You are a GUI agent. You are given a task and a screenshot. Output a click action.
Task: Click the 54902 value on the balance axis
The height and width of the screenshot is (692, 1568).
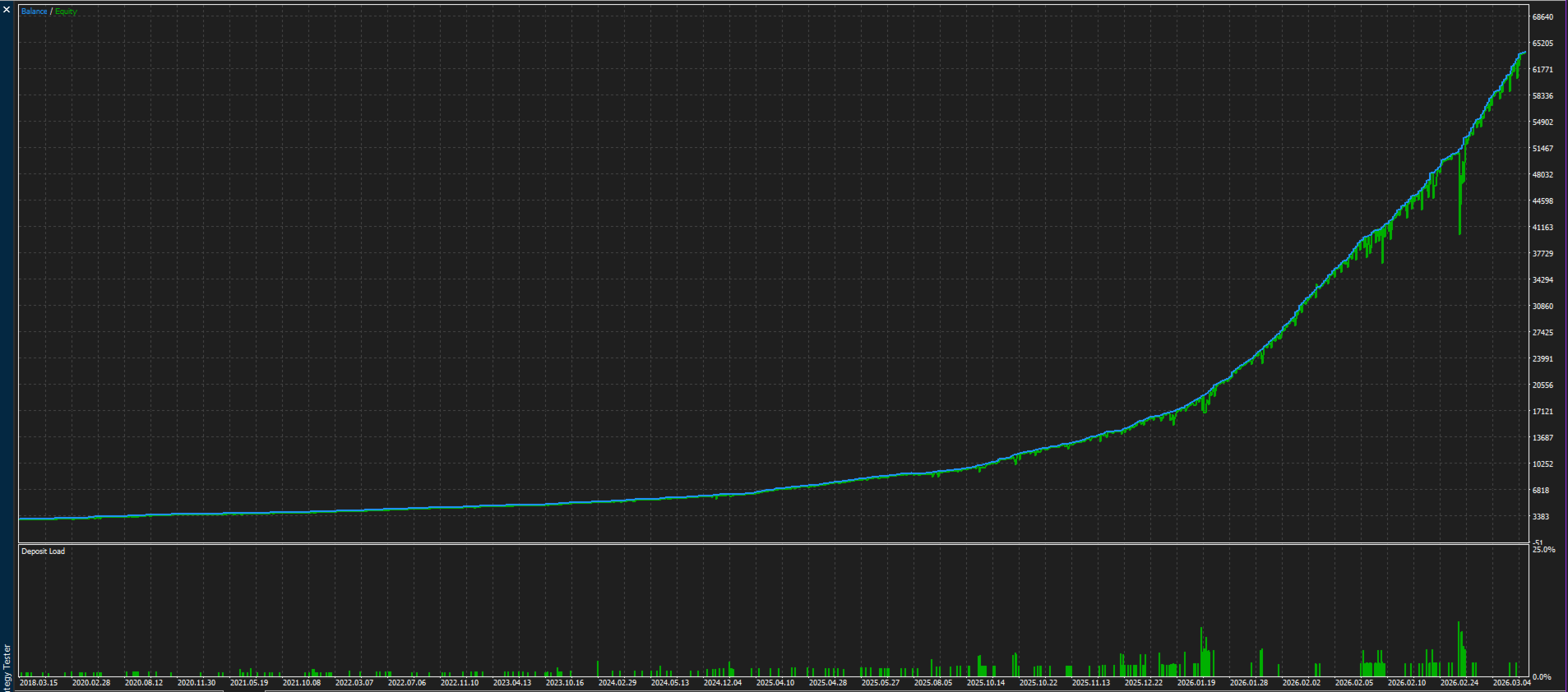(x=1543, y=122)
